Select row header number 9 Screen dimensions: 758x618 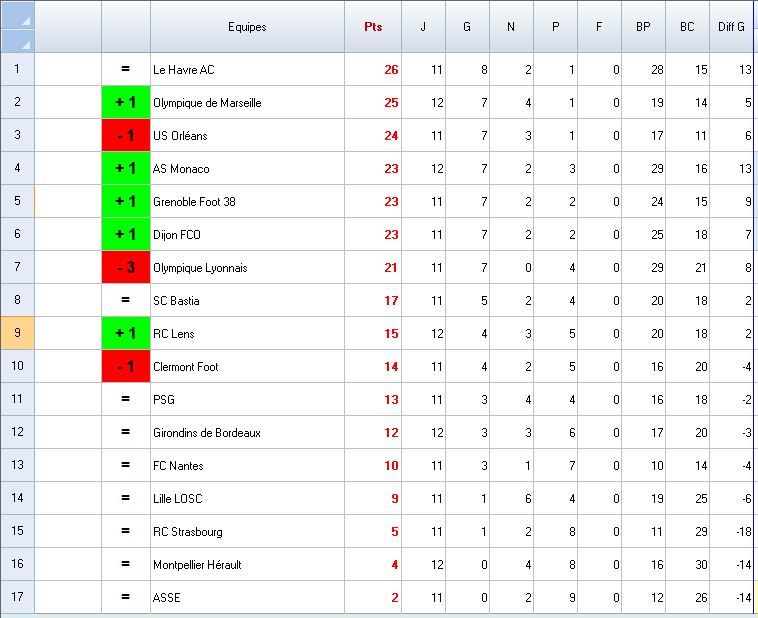(x=18, y=334)
